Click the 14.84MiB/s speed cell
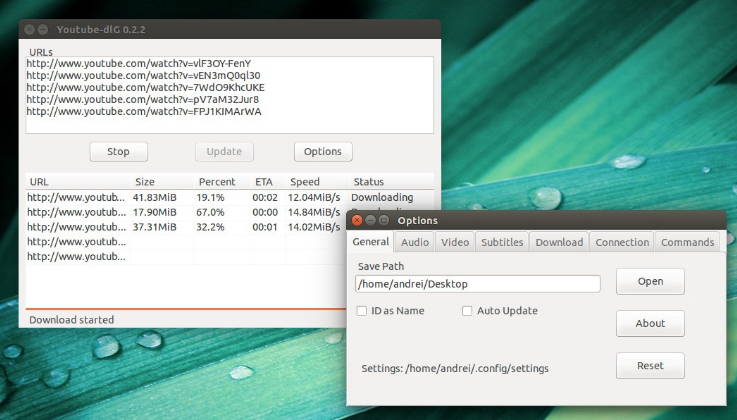Screen dimensions: 737x420 pyautogui.click(x=314, y=212)
